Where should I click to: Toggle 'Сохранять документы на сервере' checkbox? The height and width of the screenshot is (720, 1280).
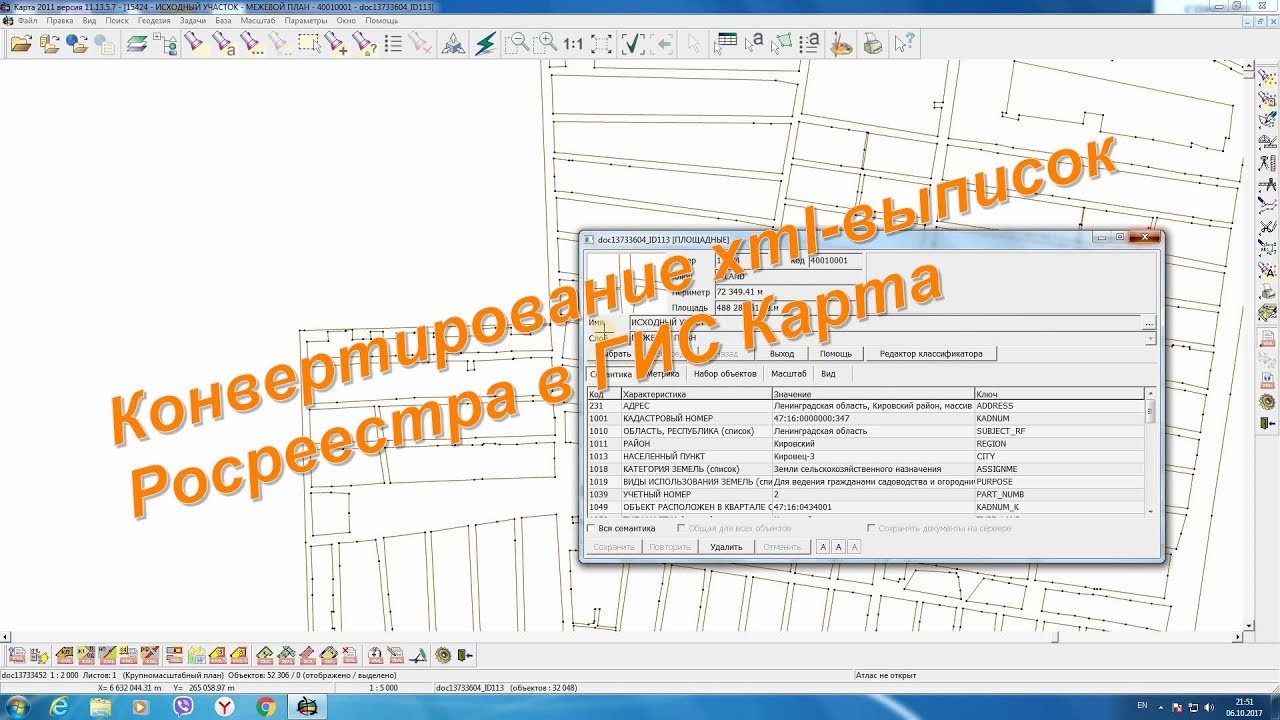click(871, 528)
